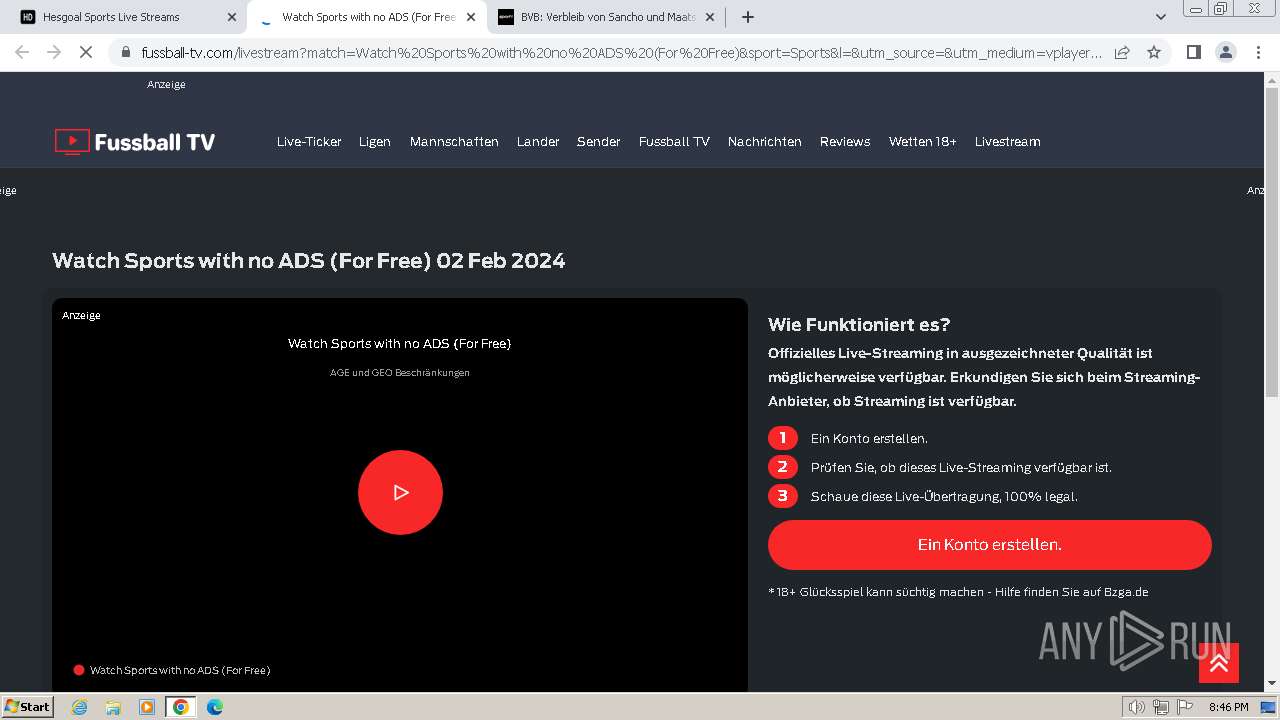Click the Wie Funktioniert es? heading
This screenshot has width=1280, height=720.
[x=859, y=325]
